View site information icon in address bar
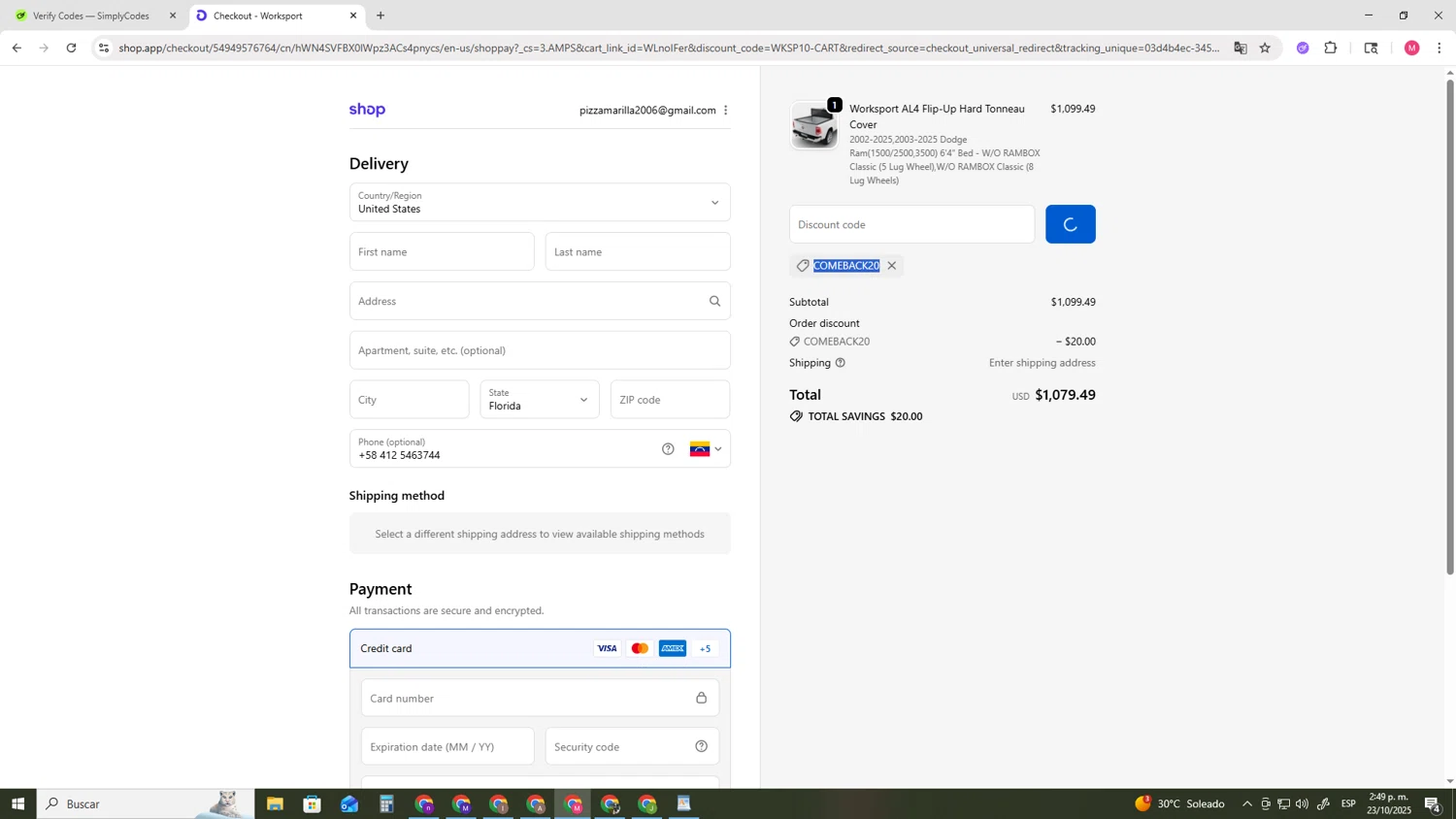This screenshot has width=1456, height=819. pyautogui.click(x=104, y=48)
